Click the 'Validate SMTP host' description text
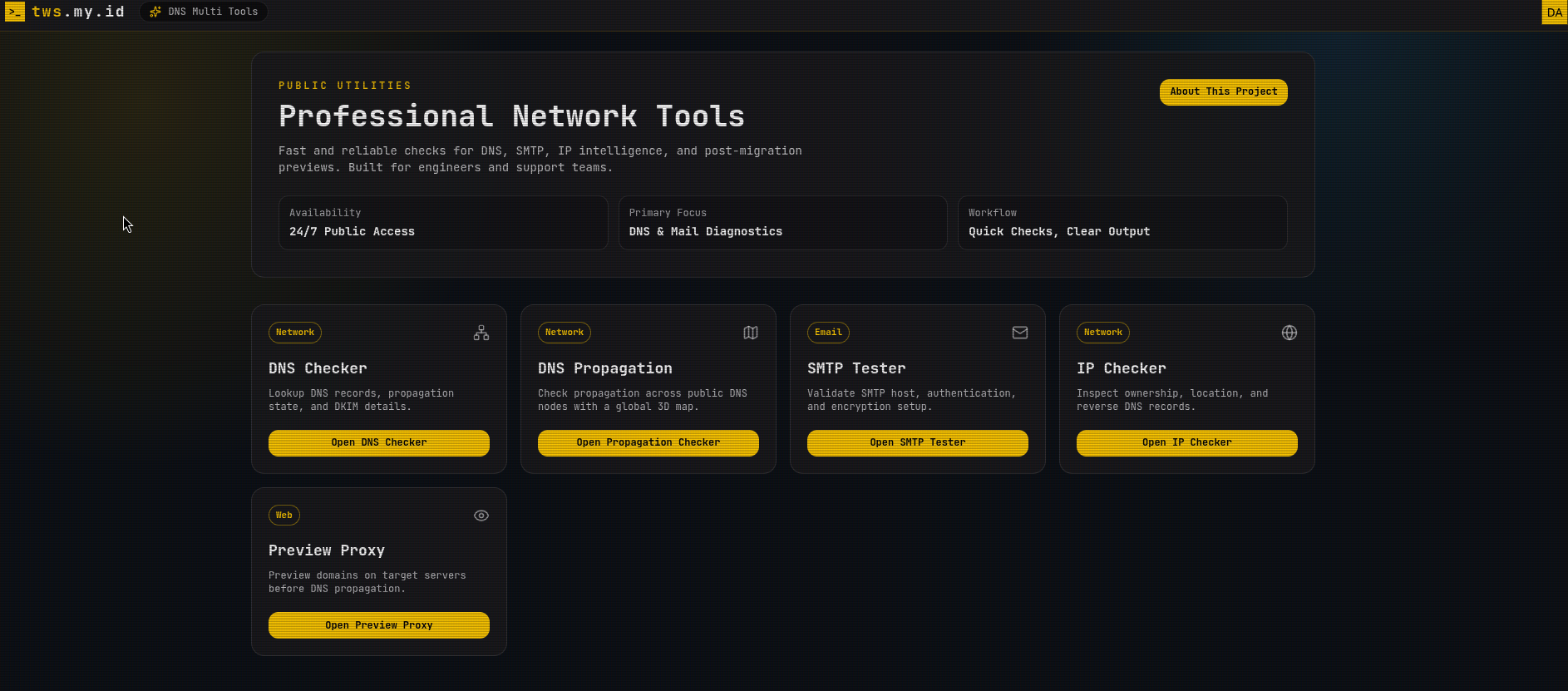This screenshot has height=691, width=1568. pos(911,400)
